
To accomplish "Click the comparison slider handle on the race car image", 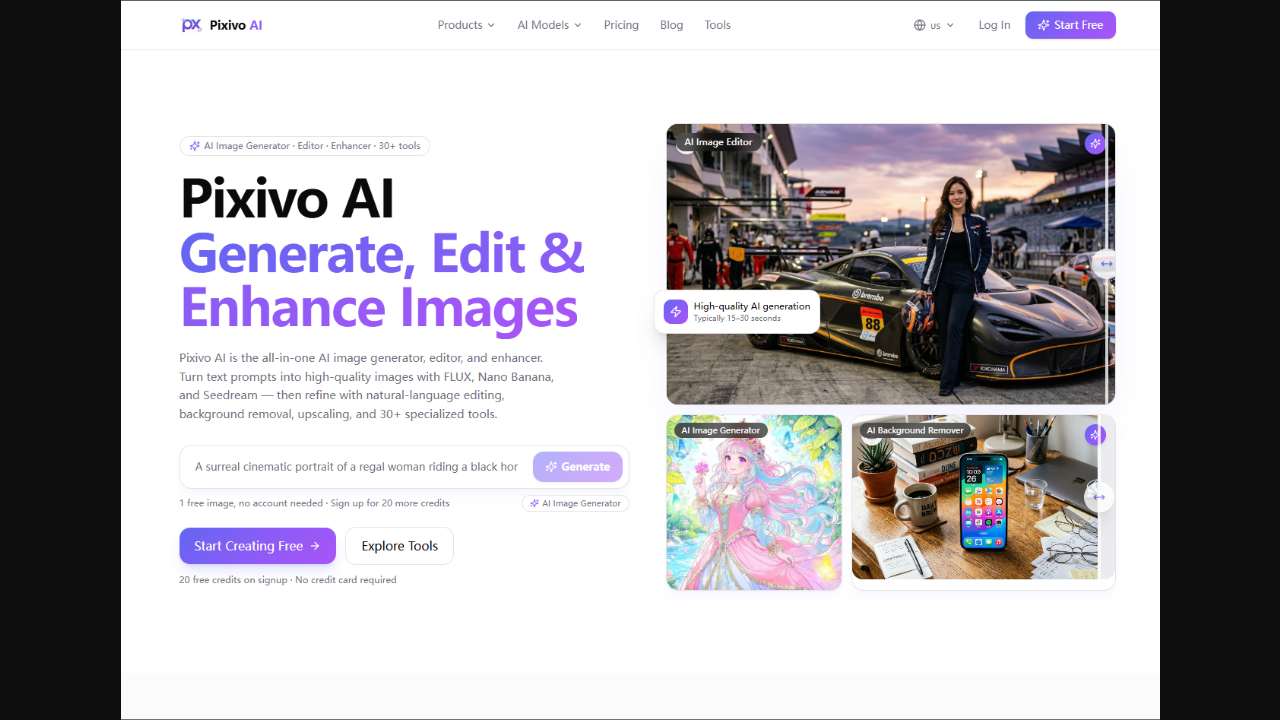I will click(x=1106, y=264).
